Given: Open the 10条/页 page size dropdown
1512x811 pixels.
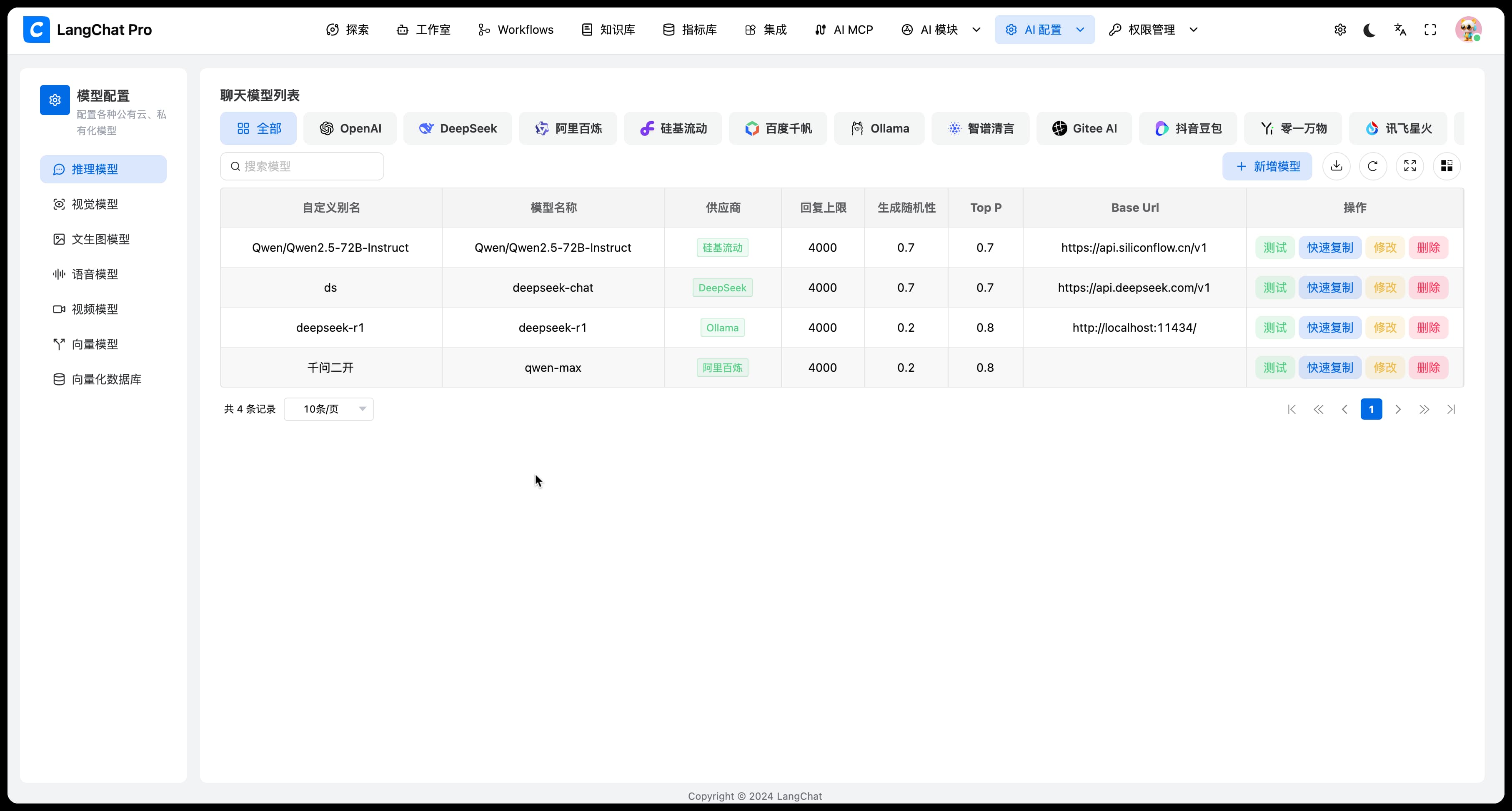Looking at the screenshot, I should pyautogui.click(x=329, y=409).
